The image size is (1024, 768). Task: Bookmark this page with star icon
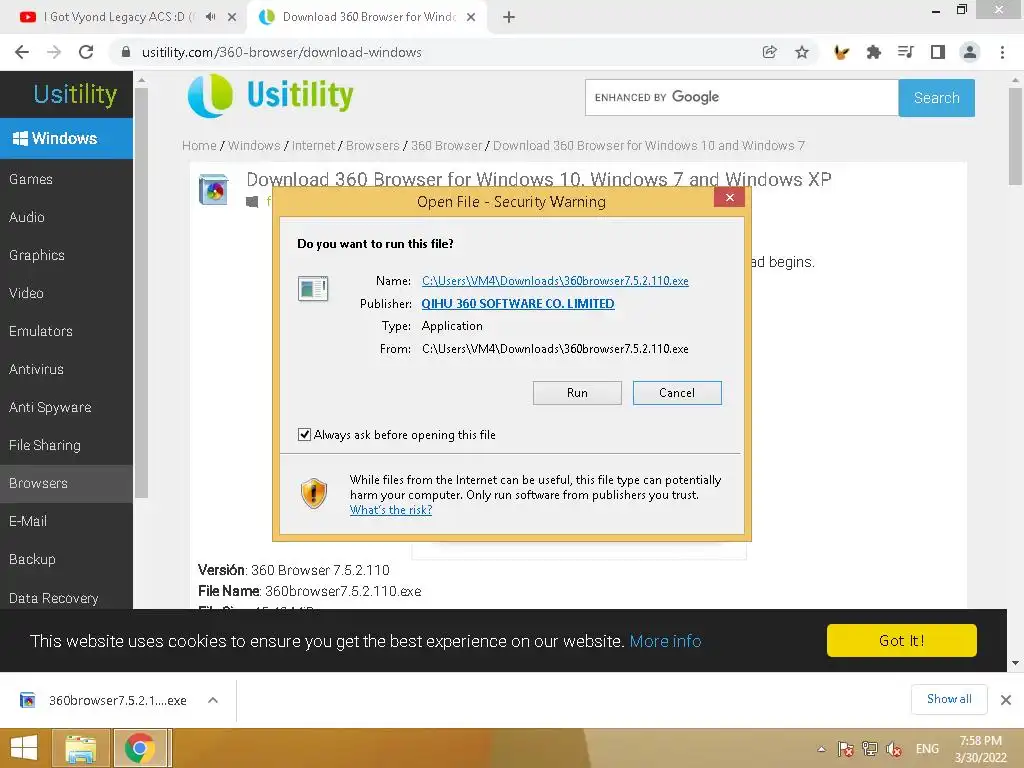[802, 52]
